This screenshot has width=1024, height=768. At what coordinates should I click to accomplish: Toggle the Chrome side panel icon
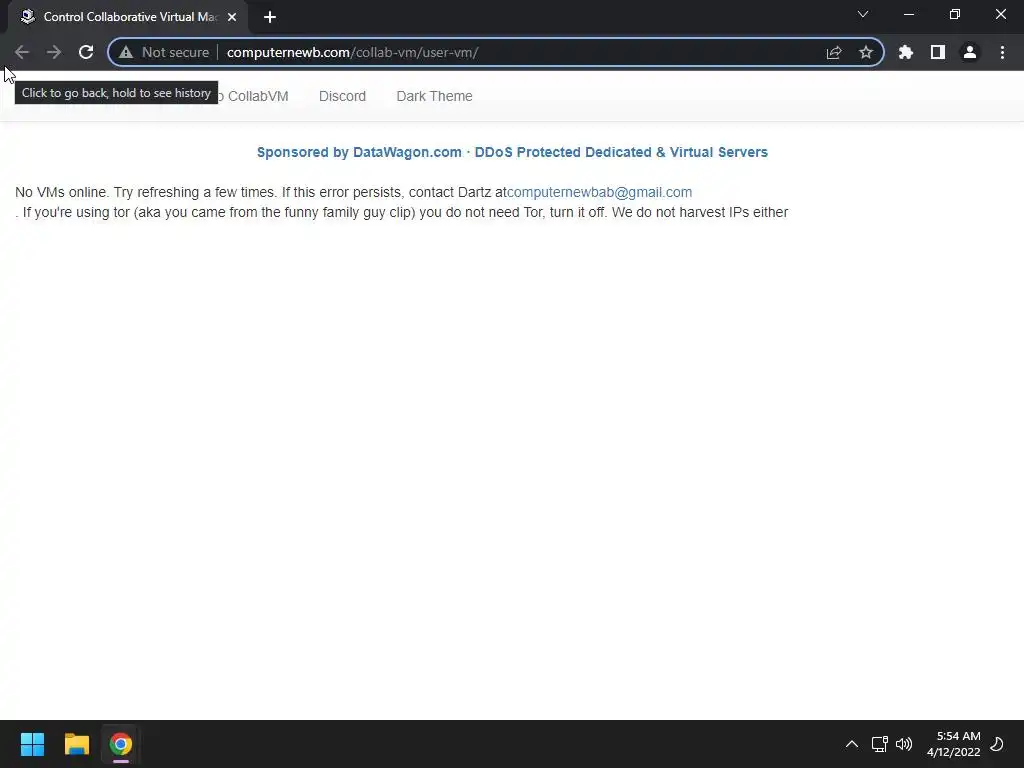[x=938, y=52]
